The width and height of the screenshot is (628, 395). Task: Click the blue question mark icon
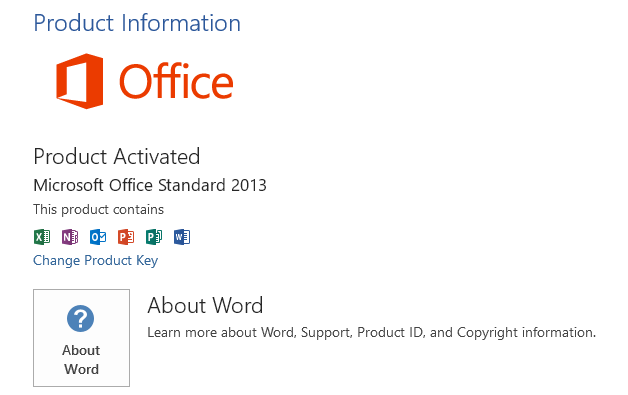(81, 318)
